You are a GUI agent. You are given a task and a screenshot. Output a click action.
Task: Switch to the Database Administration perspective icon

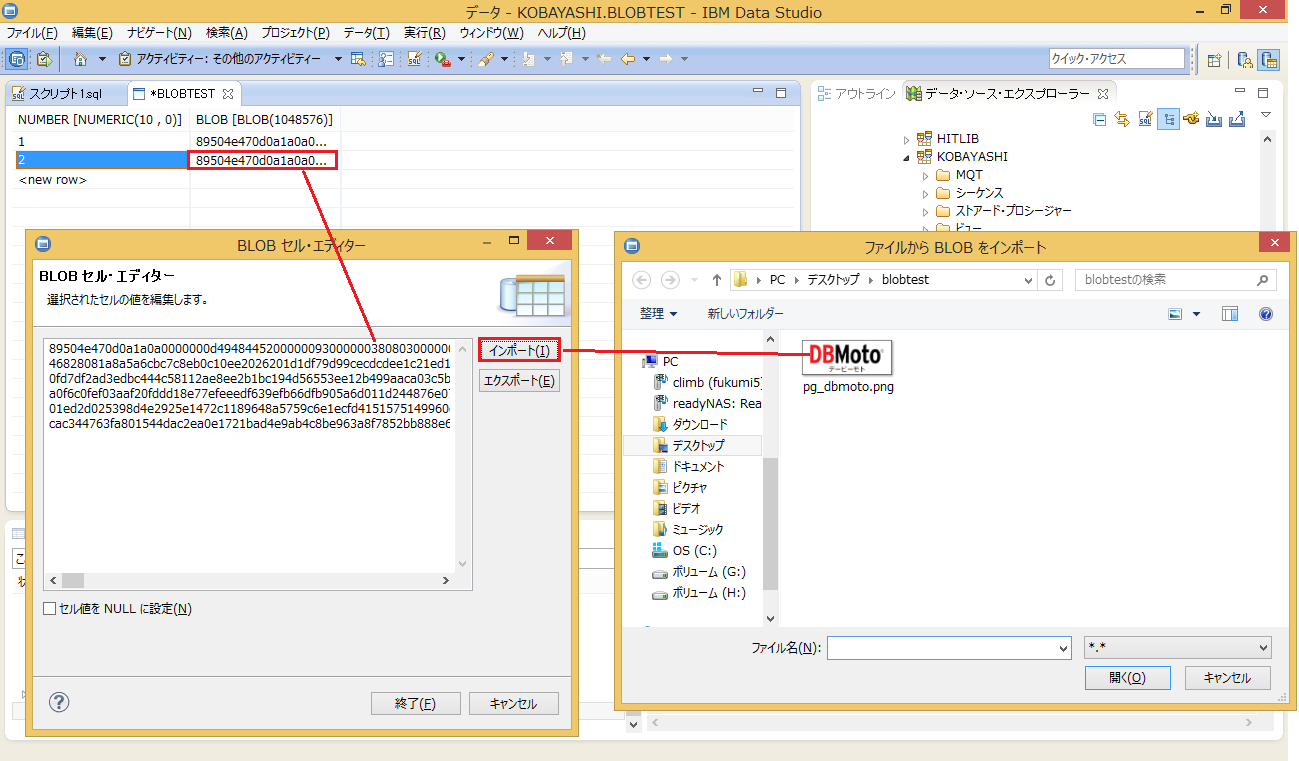point(1245,59)
